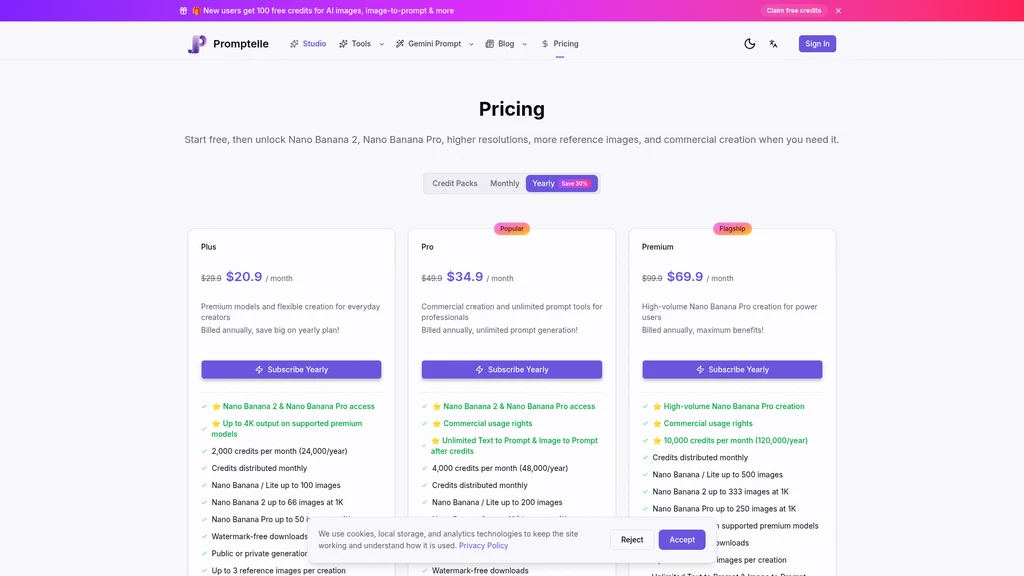This screenshot has height=576, width=1024.
Task: Click Claim free credits button
Action: [793, 10]
